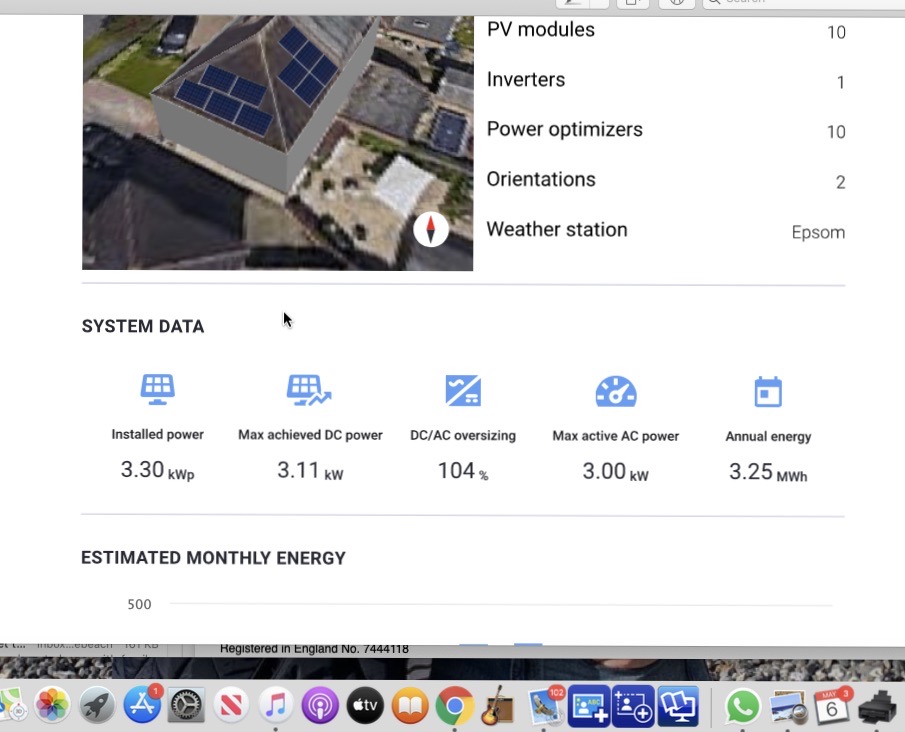Open the Mail app with 102 badge
Image resolution: width=905 pixels, height=732 pixels.
(544, 705)
